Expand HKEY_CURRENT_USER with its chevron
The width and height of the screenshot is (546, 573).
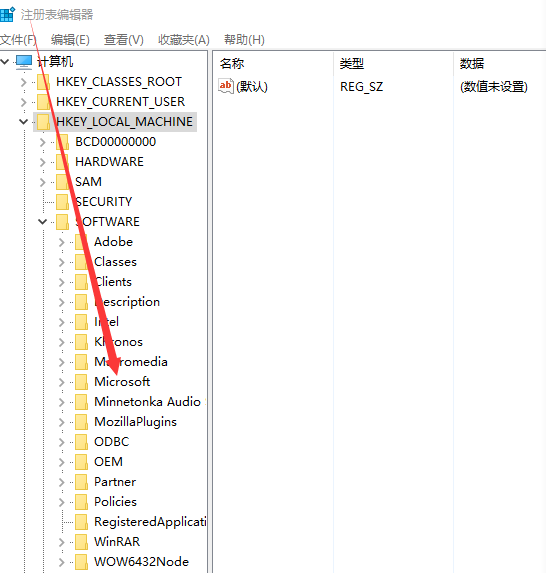pos(24,102)
